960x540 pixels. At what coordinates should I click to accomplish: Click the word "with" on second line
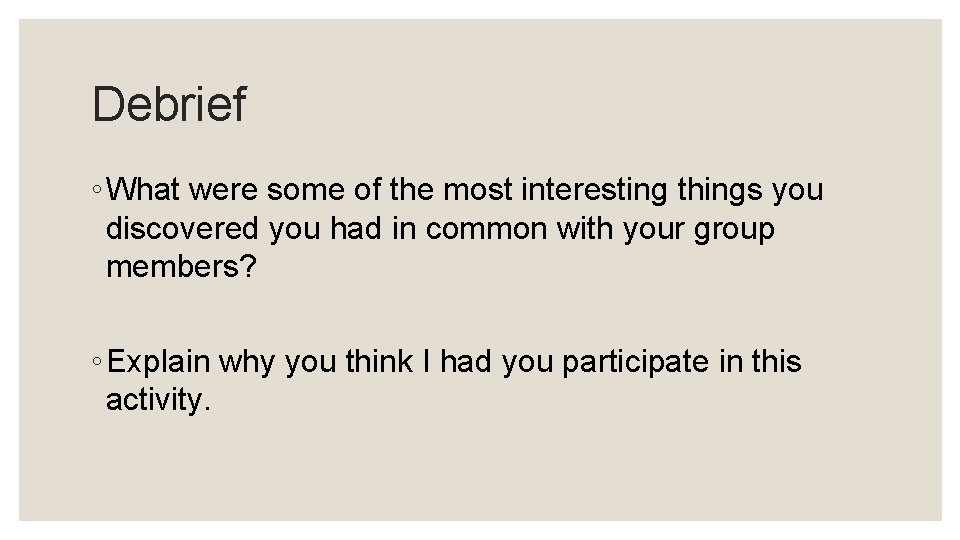(x=585, y=228)
